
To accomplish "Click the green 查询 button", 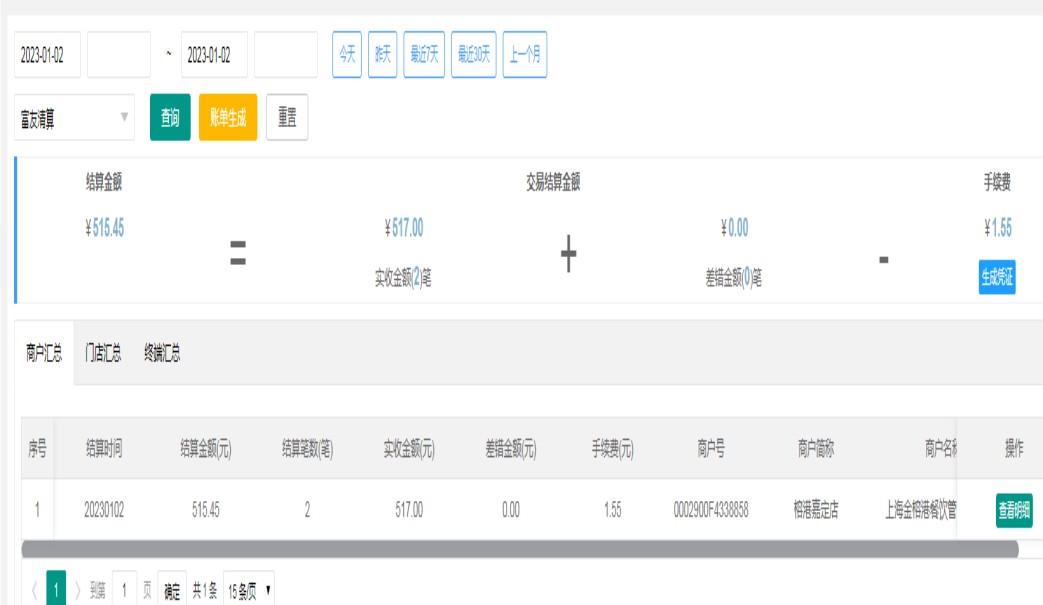I will click(x=170, y=118).
